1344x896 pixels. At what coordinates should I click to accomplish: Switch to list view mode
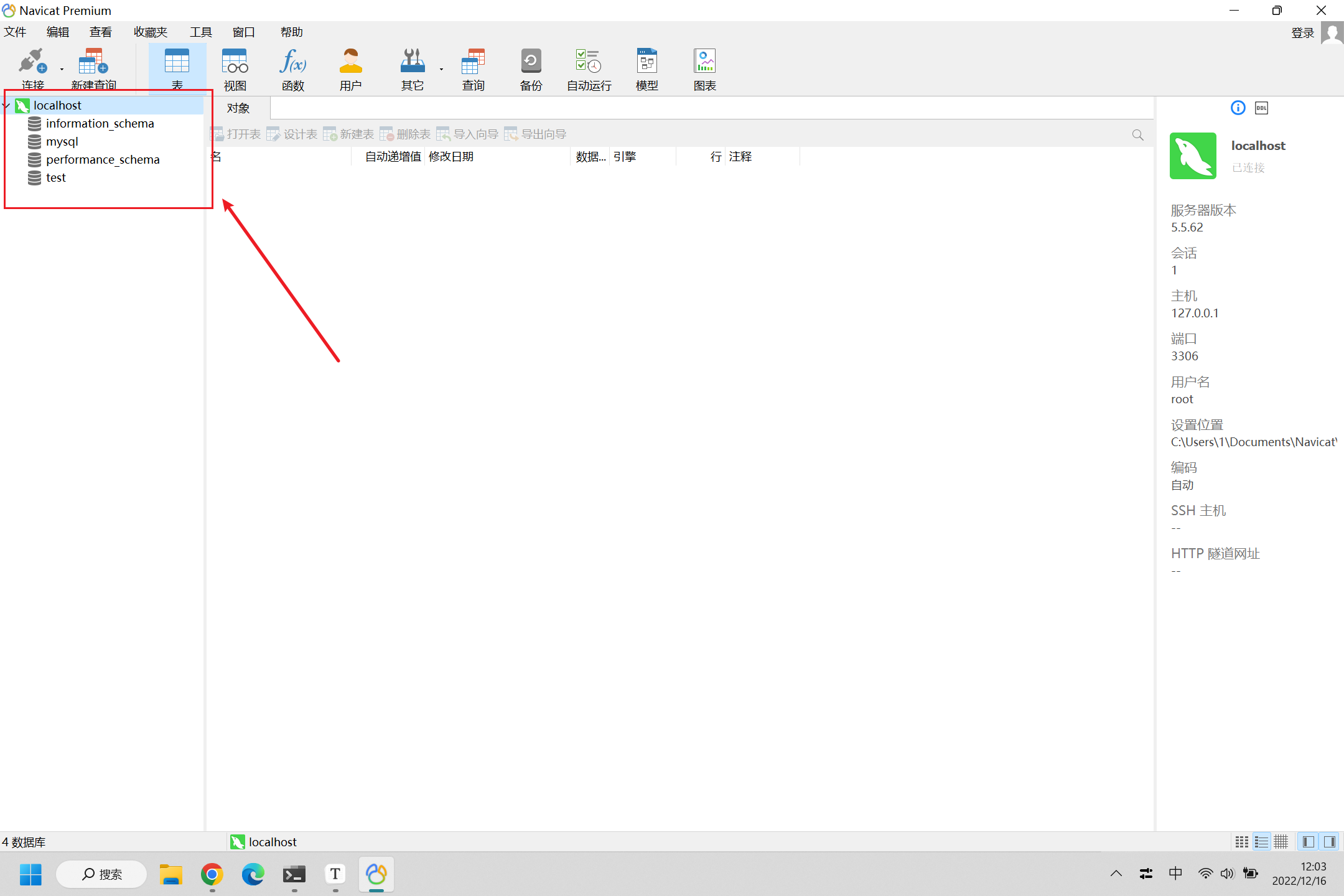(x=1261, y=842)
